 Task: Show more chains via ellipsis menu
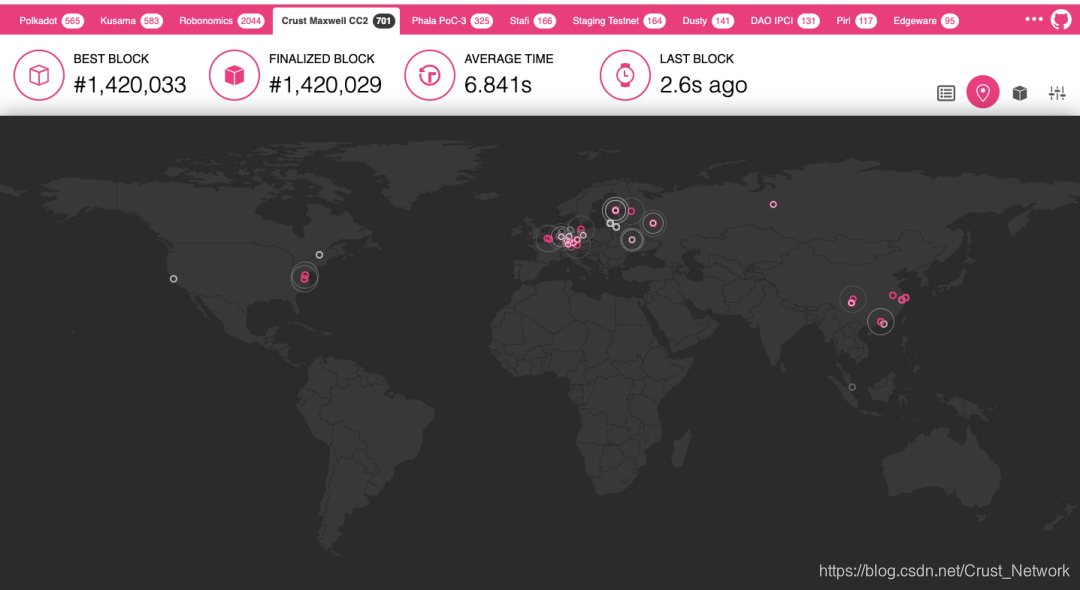click(1033, 19)
